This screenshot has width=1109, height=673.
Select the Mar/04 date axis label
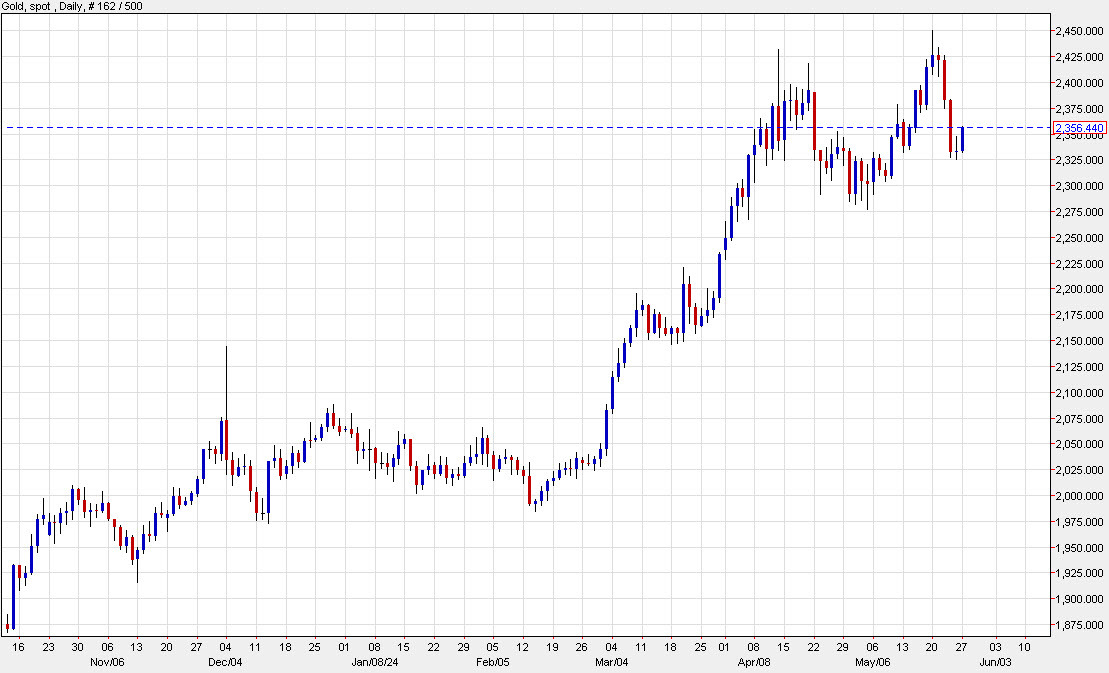[614, 661]
